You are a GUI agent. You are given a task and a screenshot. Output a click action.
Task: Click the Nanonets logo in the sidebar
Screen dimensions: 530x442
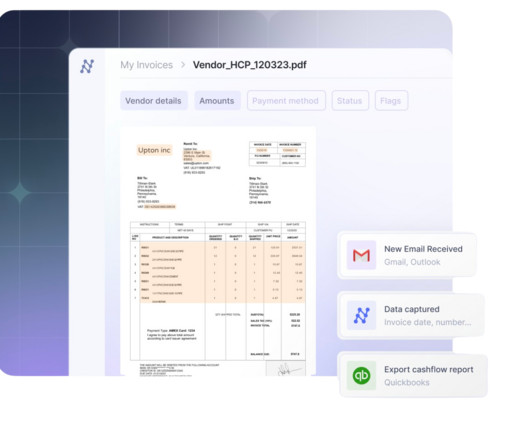click(87, 66)
